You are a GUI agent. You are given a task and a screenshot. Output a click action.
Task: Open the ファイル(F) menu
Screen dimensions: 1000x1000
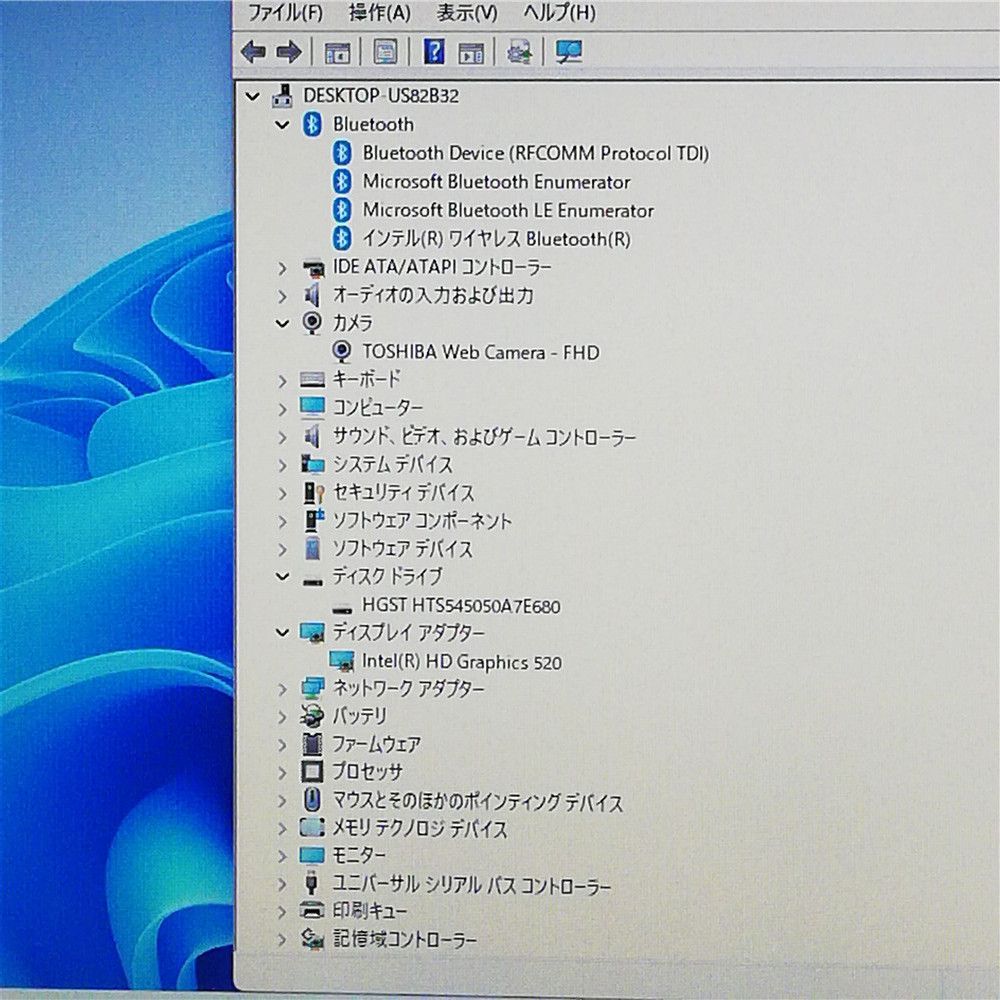[x=285, y=13]
